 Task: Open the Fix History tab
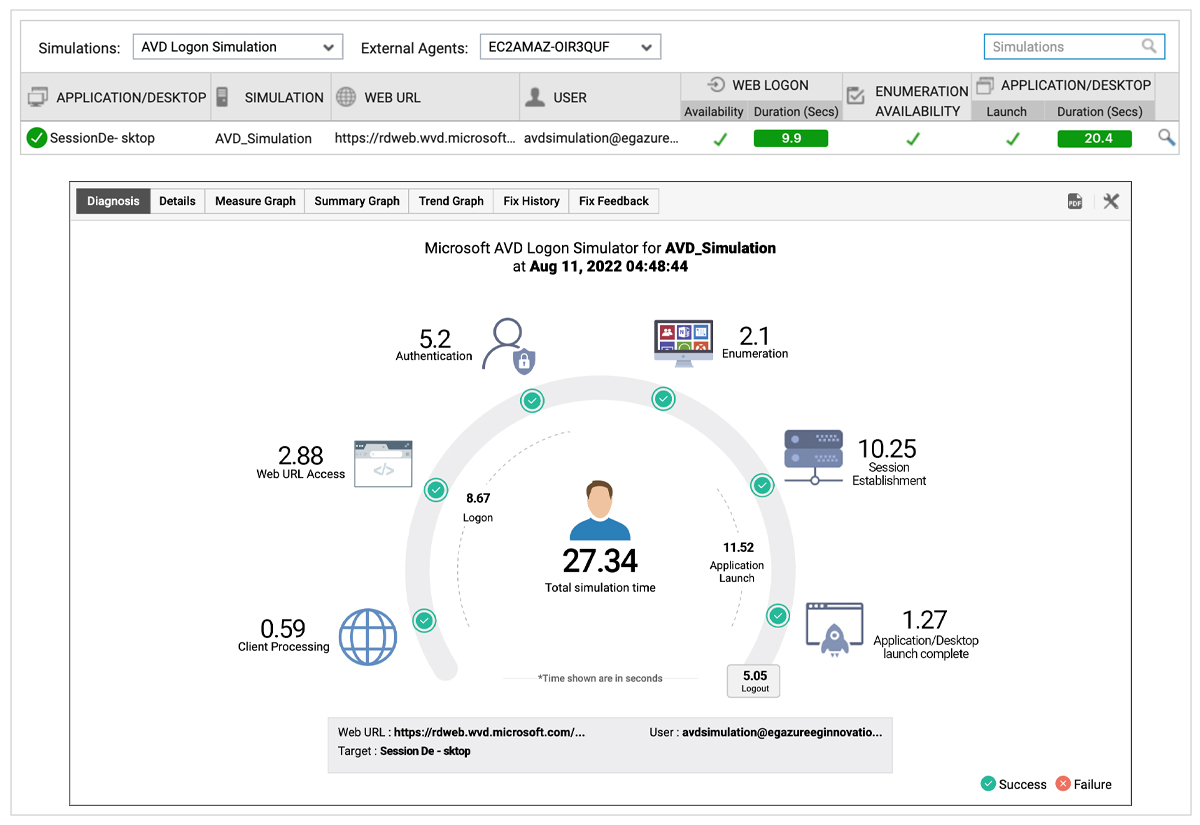tap(531, 201)
